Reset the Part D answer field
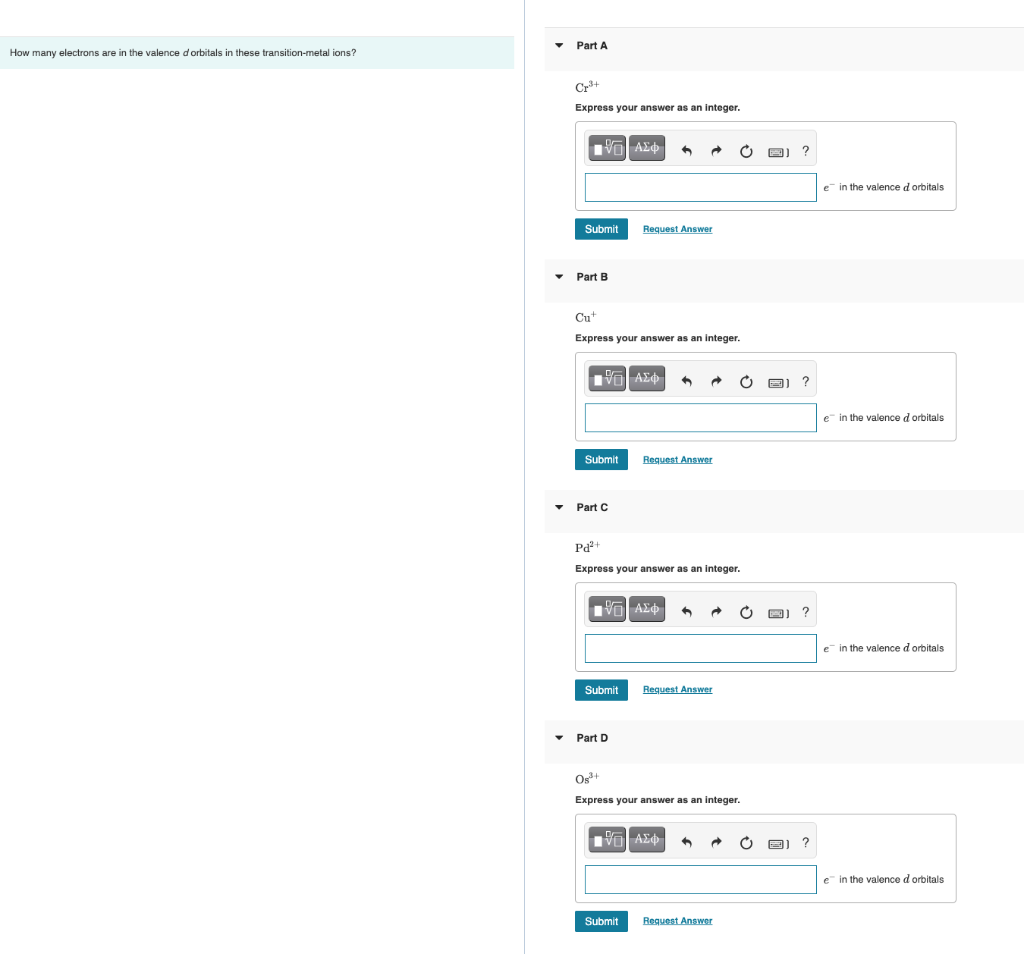The height and width of the screenshot is (954, 1024). coord(746,842)
